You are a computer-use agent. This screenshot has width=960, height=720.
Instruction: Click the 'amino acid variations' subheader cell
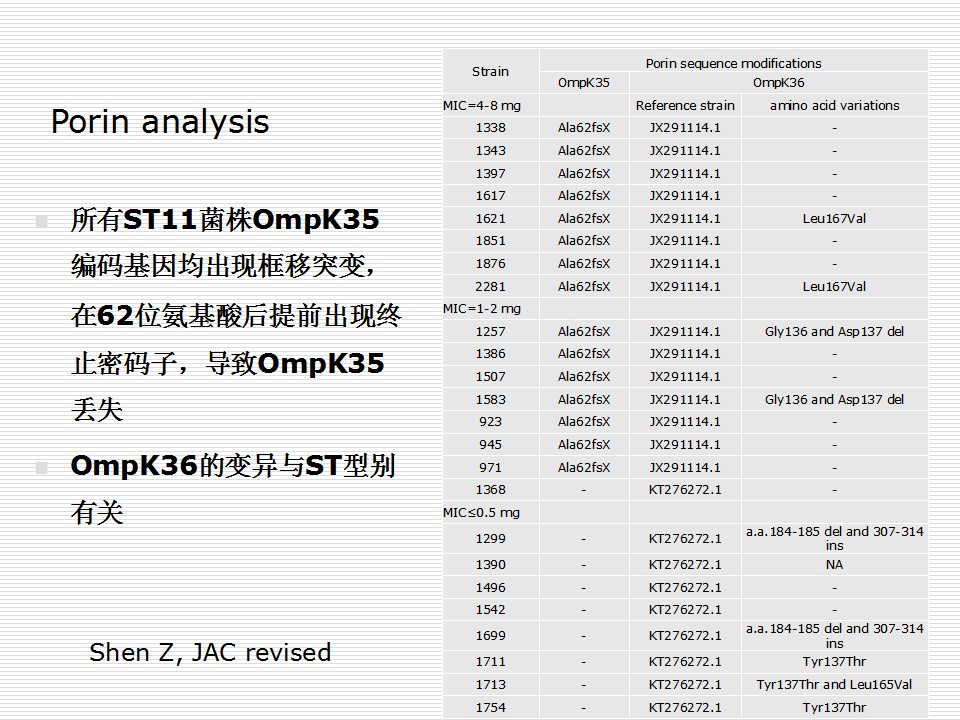point(834,105)
